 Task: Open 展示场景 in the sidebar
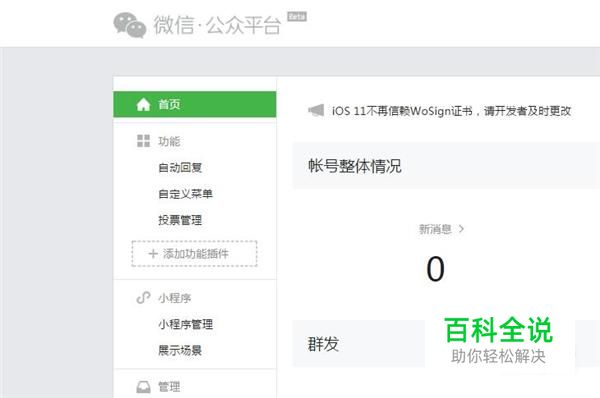click(x=180, y=350)
